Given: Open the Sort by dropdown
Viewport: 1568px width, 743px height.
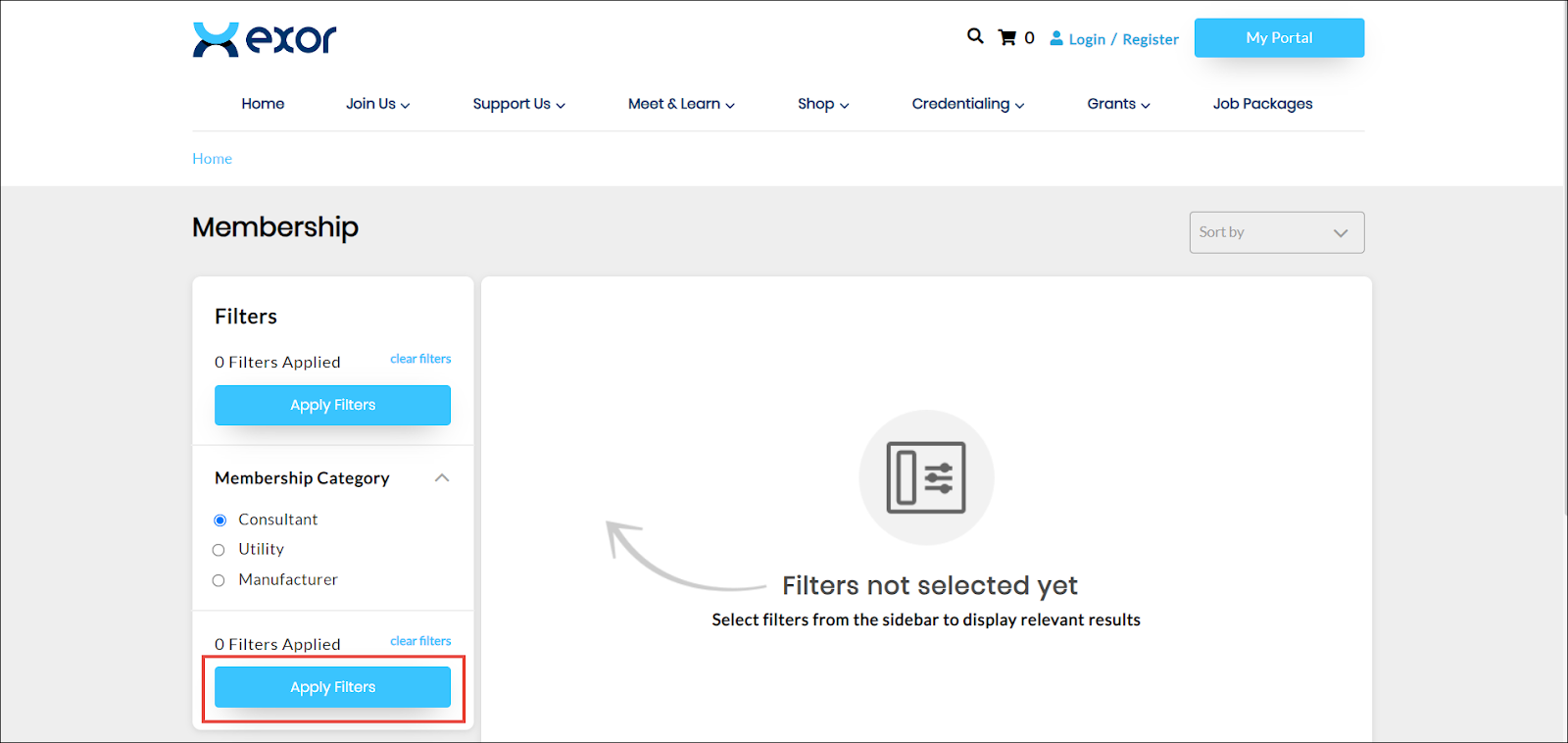Looking at the screenshot, I should click(1276, 232).
